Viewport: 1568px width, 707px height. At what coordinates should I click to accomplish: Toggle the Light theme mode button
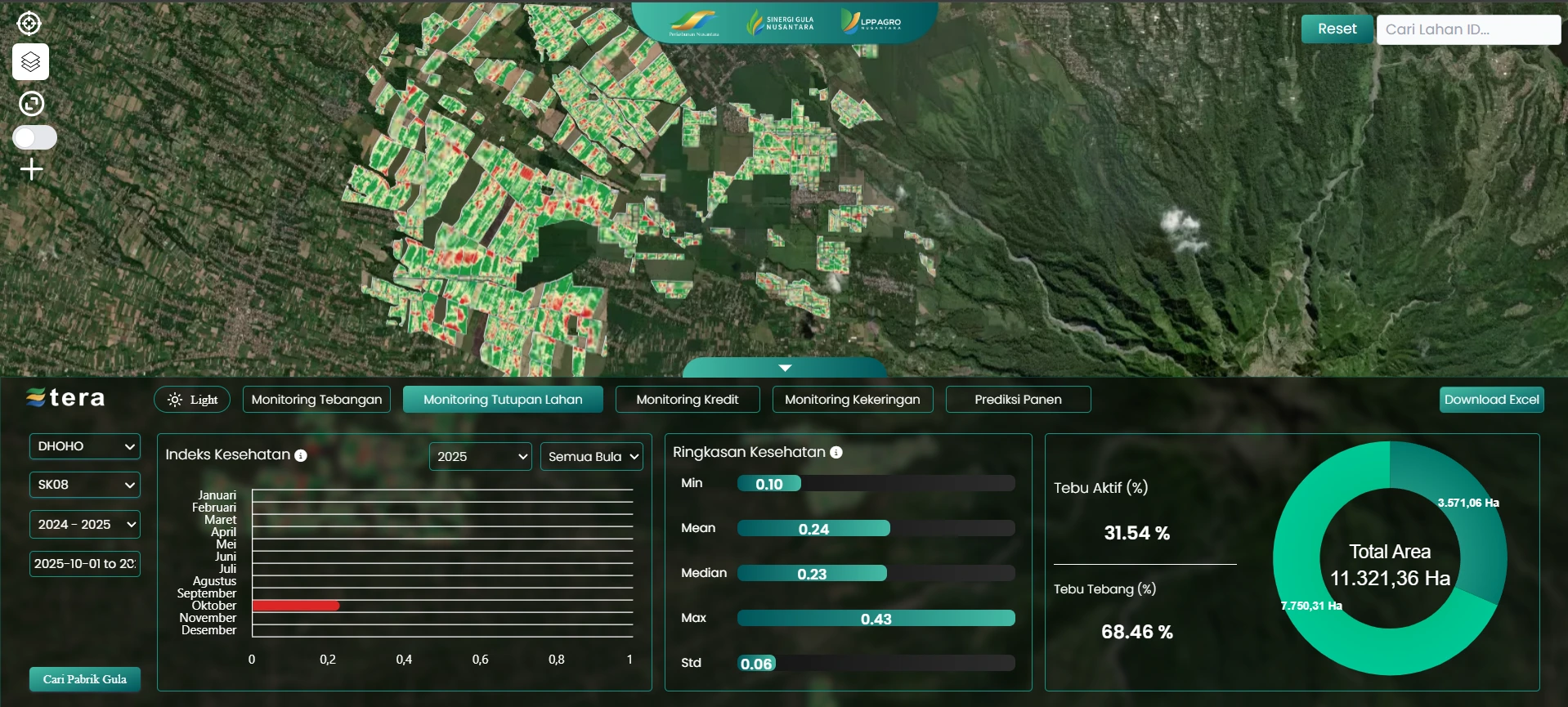[192, 400]
